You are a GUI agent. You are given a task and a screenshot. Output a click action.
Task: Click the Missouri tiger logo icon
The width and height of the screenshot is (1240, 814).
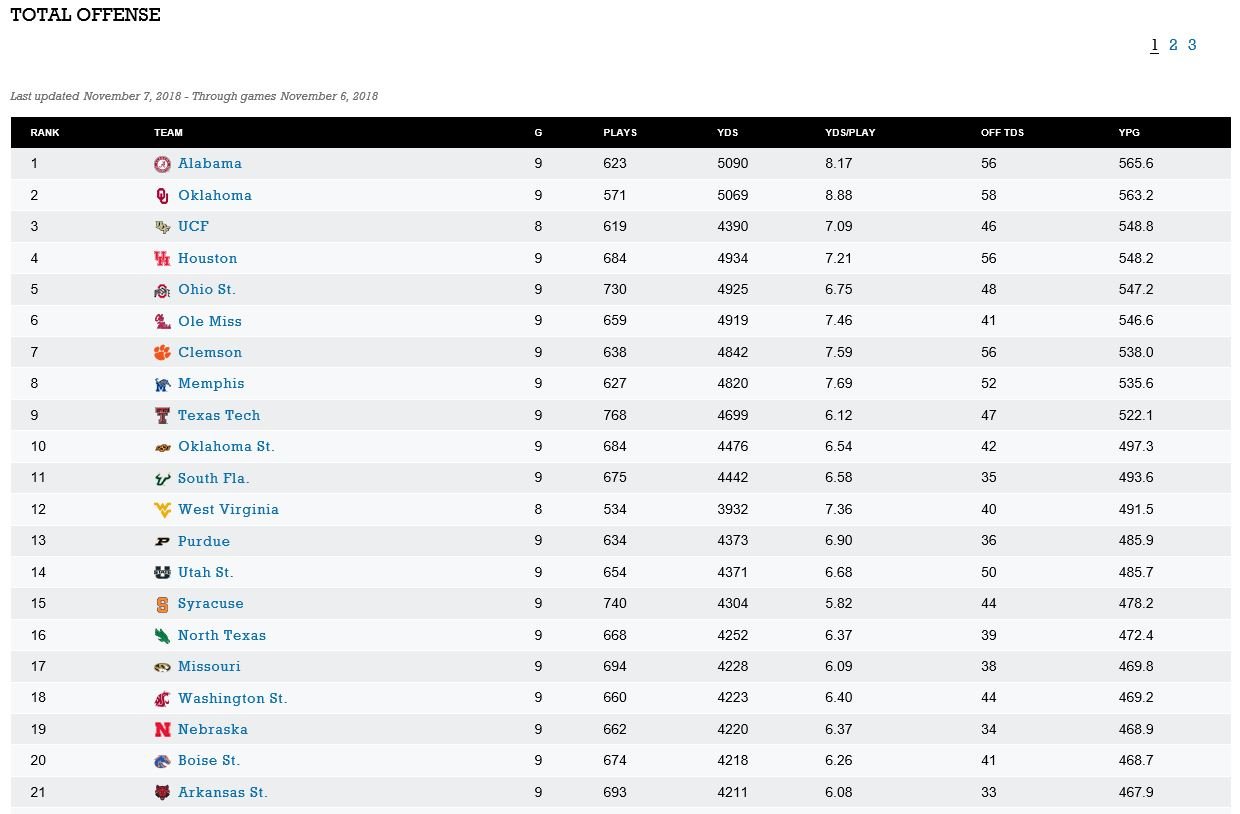[x=162, y=667]
